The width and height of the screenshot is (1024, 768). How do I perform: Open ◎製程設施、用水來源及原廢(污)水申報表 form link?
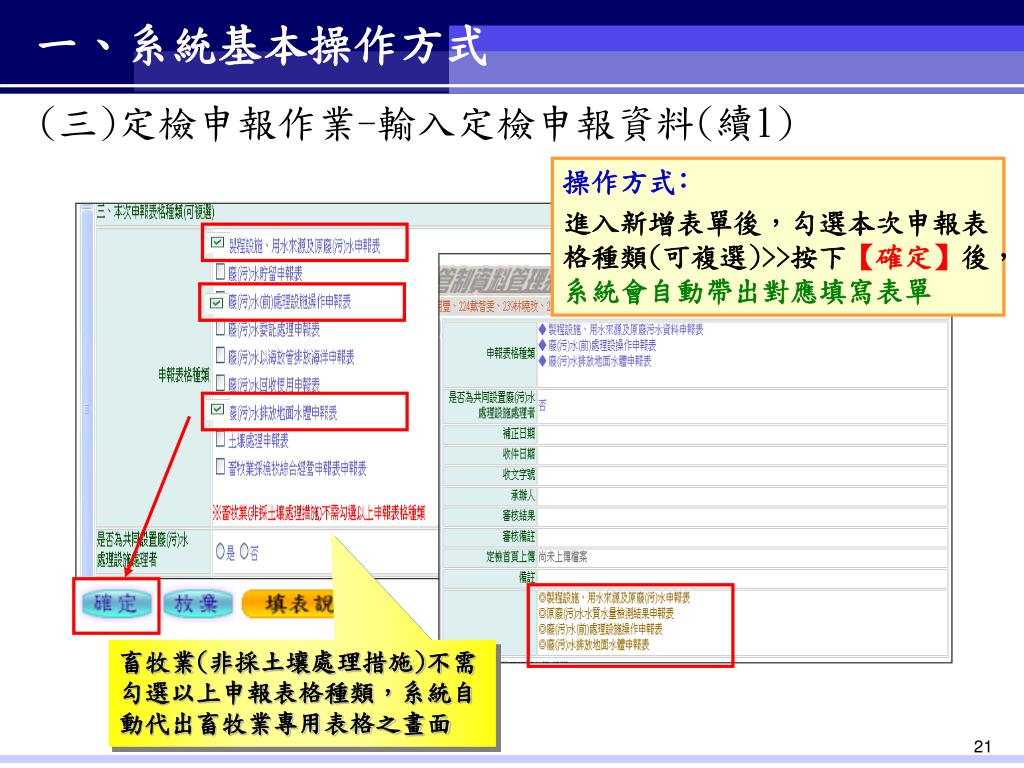pyautogui.click(x=614, y=598)
